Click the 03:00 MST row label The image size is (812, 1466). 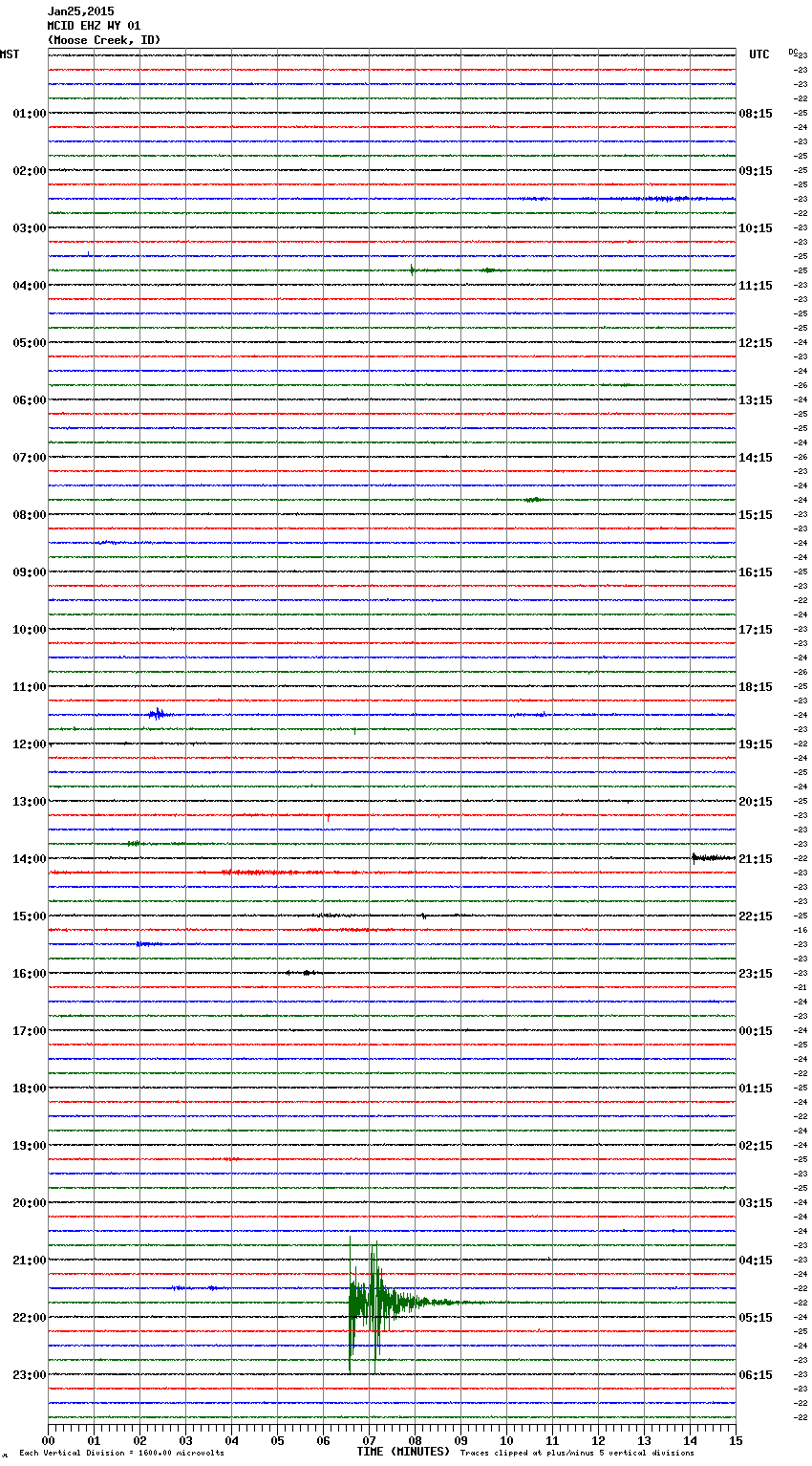pos(29,228)
